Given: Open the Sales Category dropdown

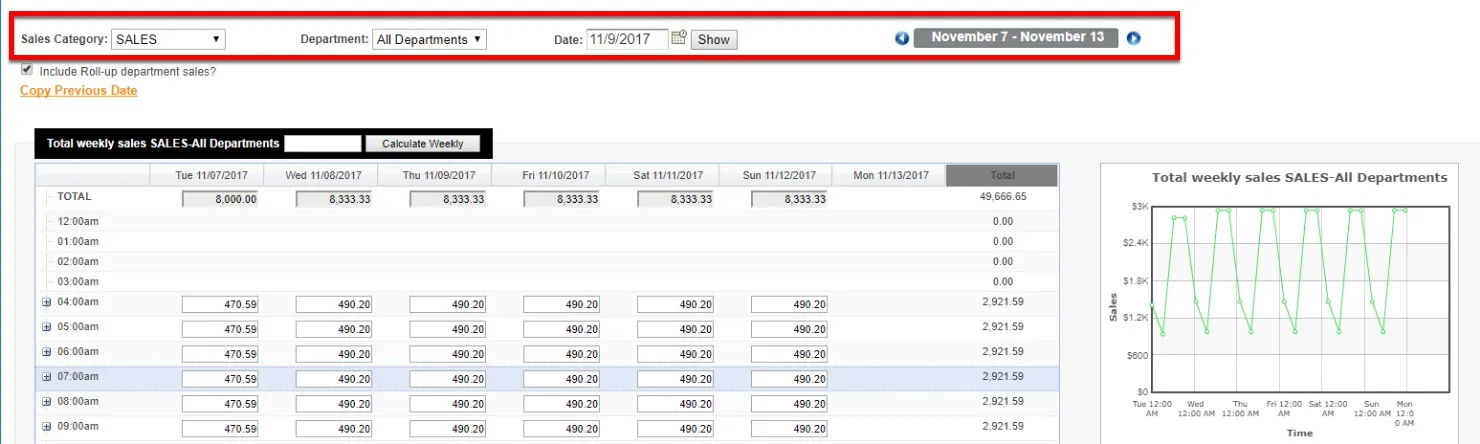Looking at the screenshot, I should pyautogui.click(x=168, y=39).
